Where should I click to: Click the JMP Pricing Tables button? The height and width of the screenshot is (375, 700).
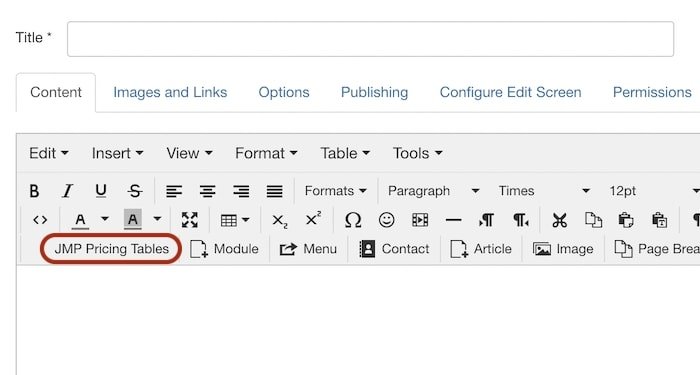112,249
